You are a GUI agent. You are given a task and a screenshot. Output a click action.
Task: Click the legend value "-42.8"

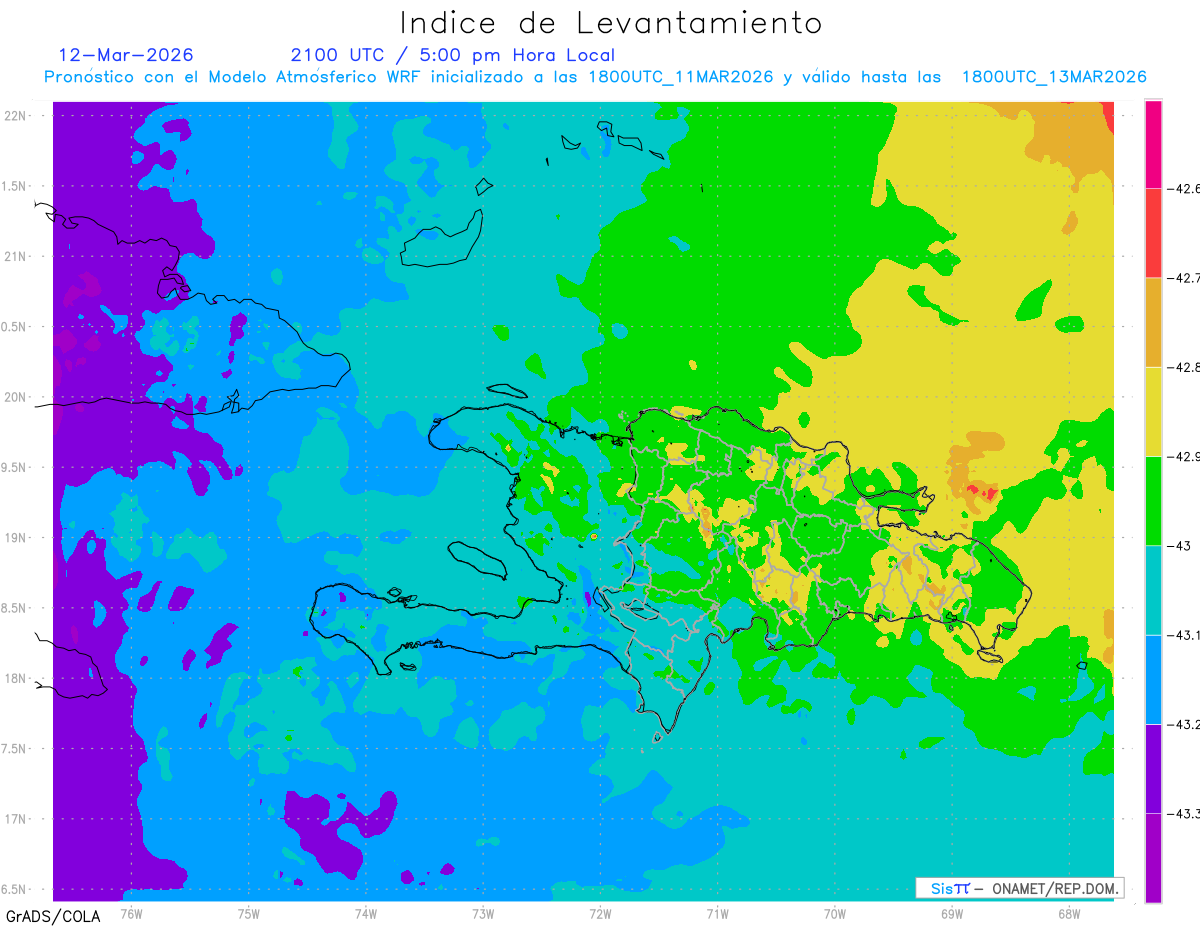(x=1183, y=367)
